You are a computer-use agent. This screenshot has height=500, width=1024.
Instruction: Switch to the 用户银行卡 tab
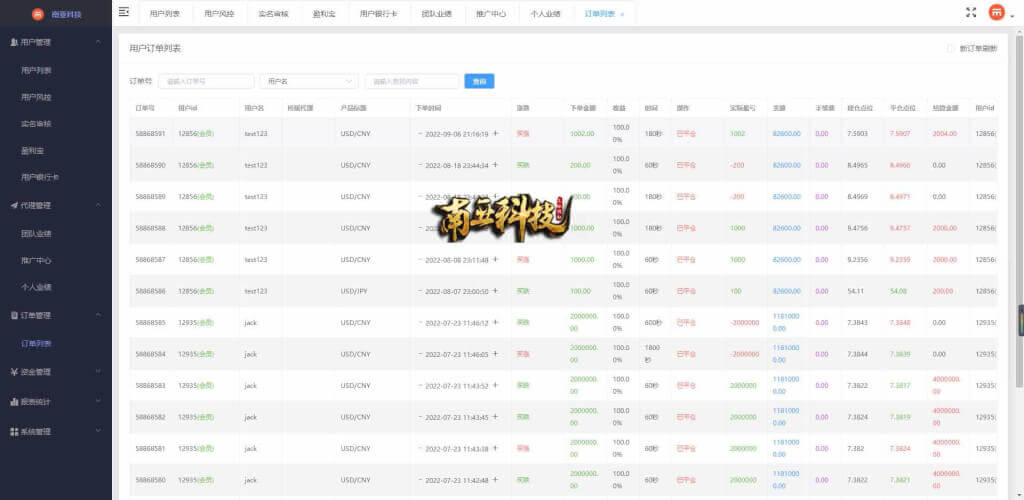379,14
